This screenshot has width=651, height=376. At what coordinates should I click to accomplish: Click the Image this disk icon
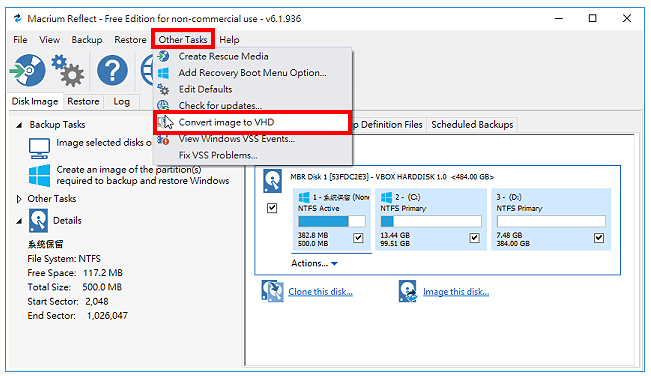408,291
